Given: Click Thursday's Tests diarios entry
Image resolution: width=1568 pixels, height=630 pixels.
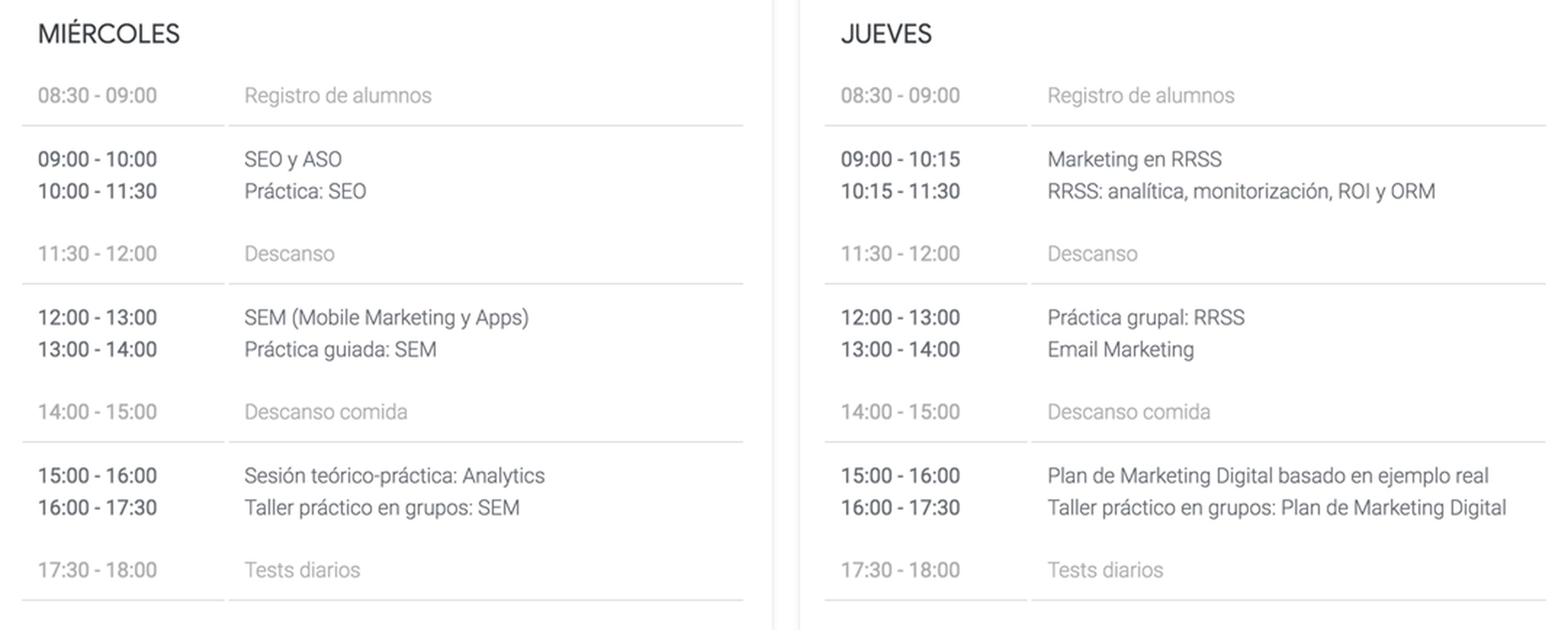Looking at the screenshot, I should tap(1105, 570).
